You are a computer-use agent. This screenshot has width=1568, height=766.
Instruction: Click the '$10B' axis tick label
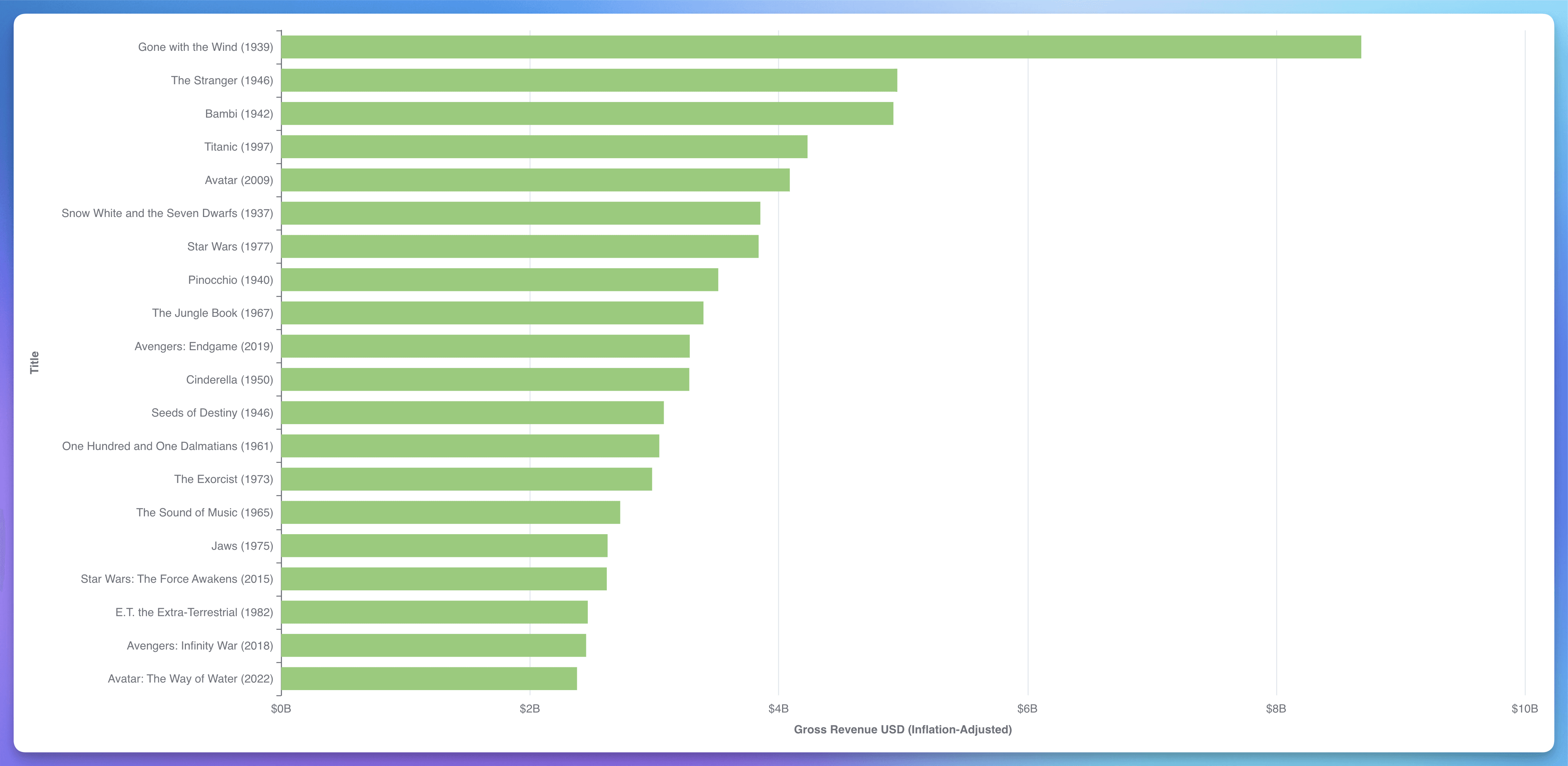click(x=1525, y=708)
